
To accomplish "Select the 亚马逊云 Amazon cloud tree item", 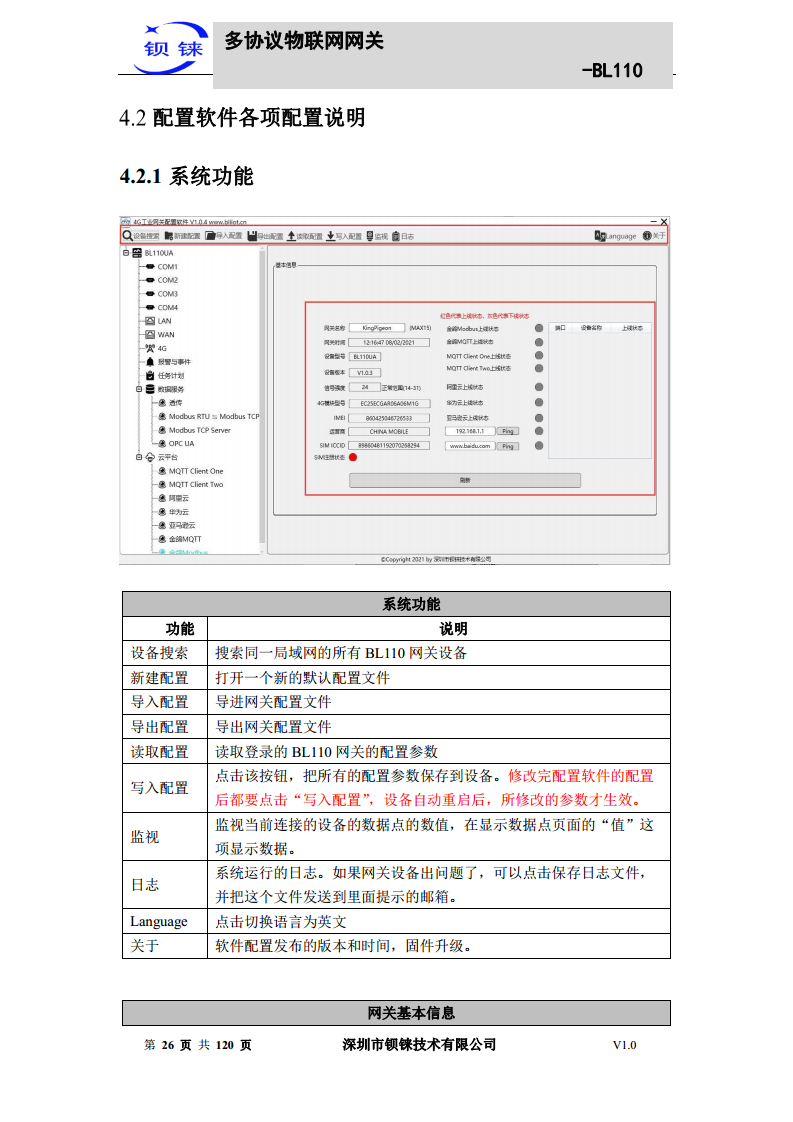I will [176, 525].
